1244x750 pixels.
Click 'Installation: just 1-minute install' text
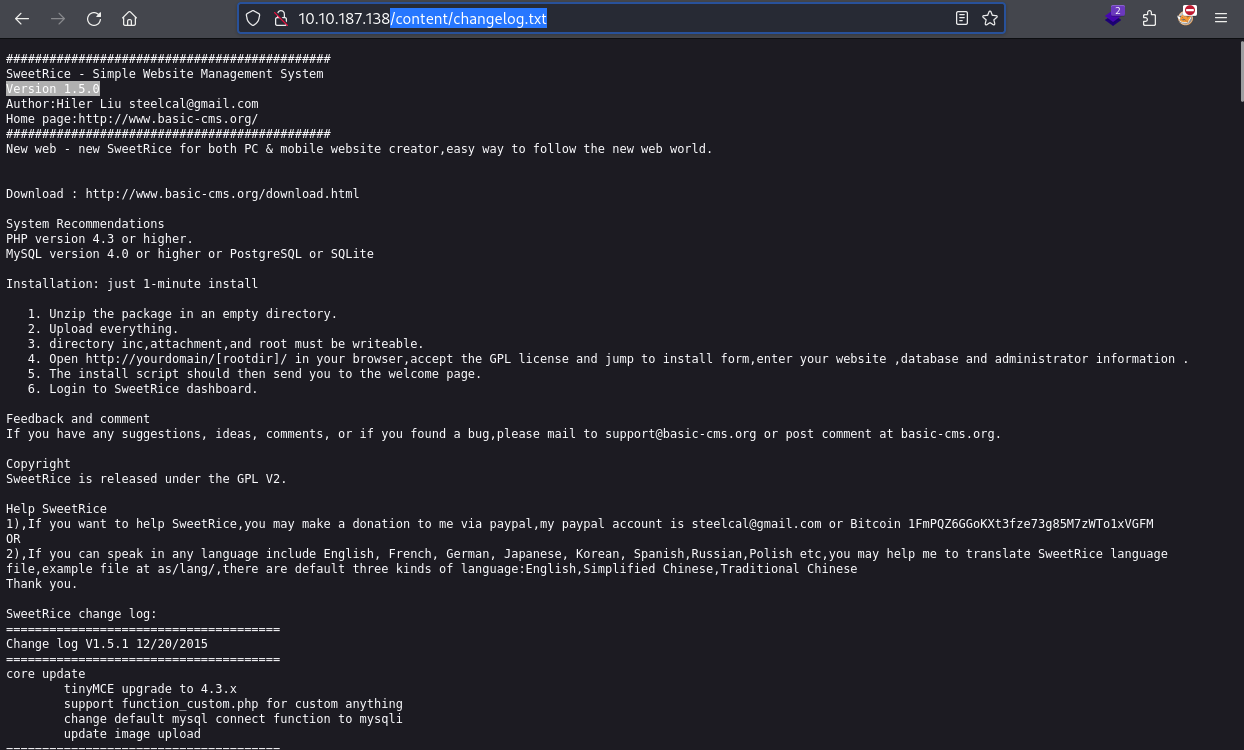pos(132,284)
